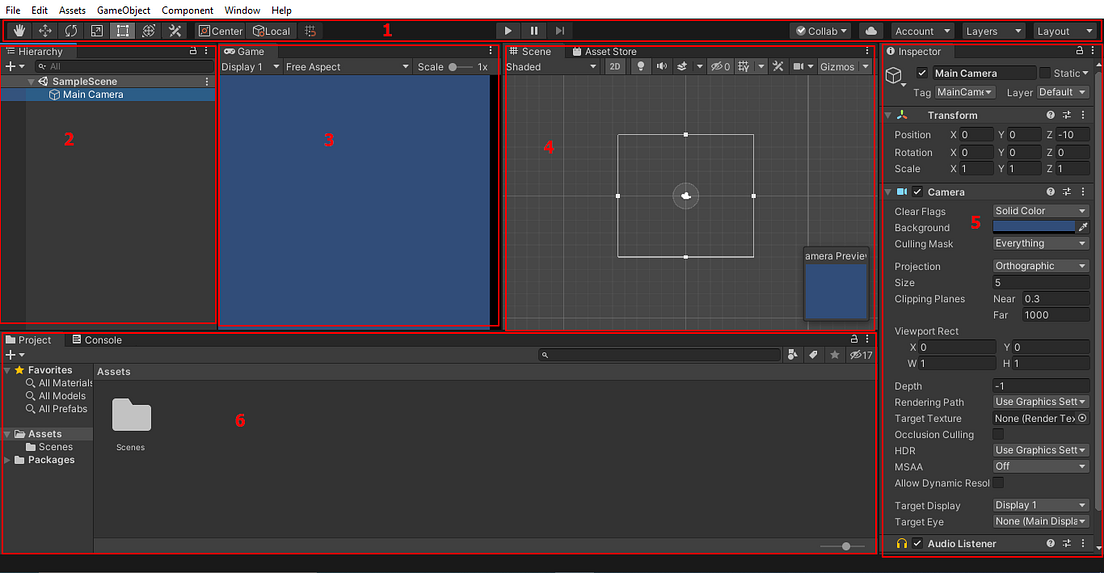Image resolution: width=1104 pixels, height=573 pixels.
Task: Start Play mode
Action: pyautogui.click(x=508, y=31)
